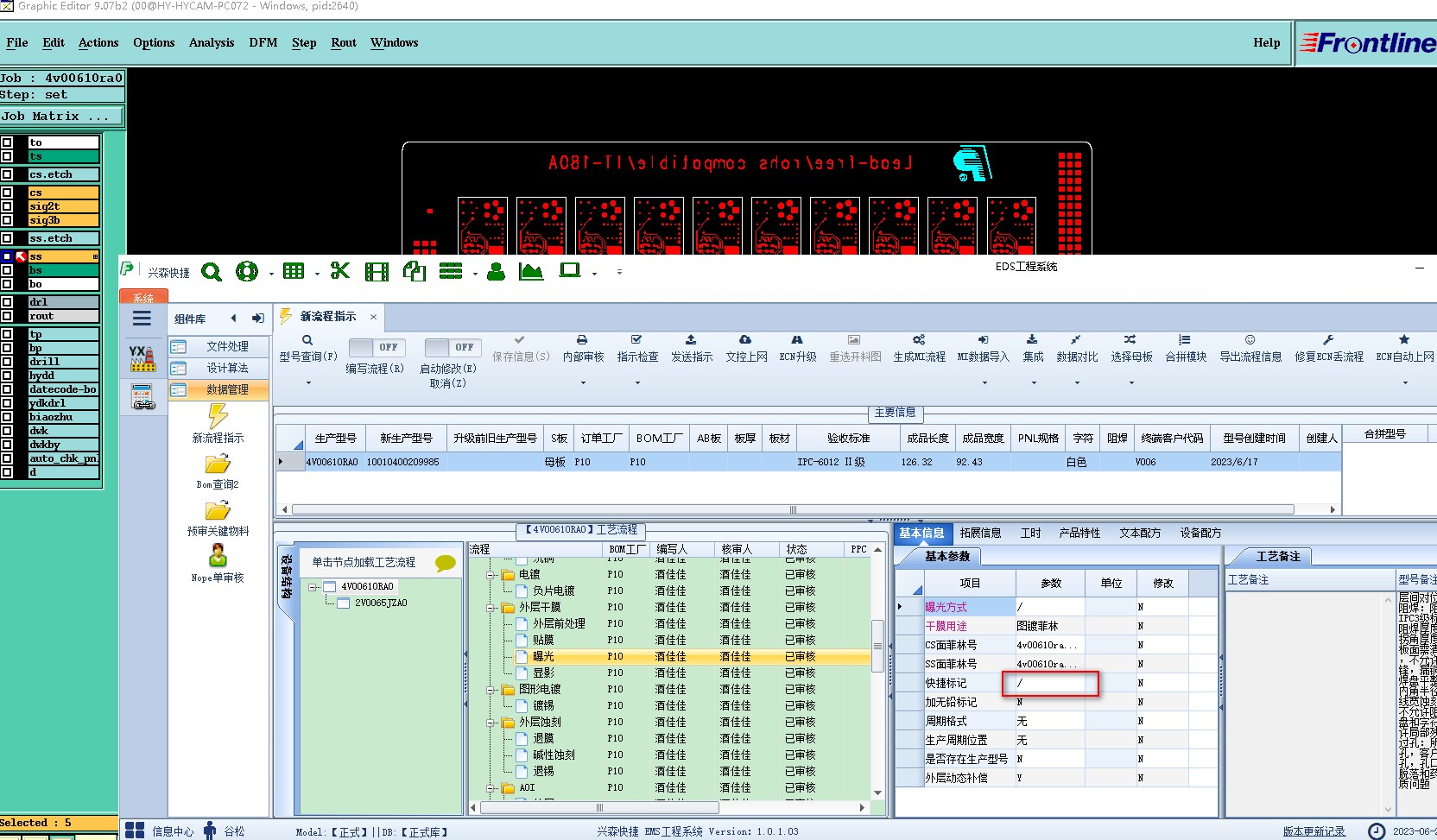Image resolution: width=1437 pixels, height=840 pixels.
Task: Collapse 组件库 panel with left arrow
Action: [233, 319]
